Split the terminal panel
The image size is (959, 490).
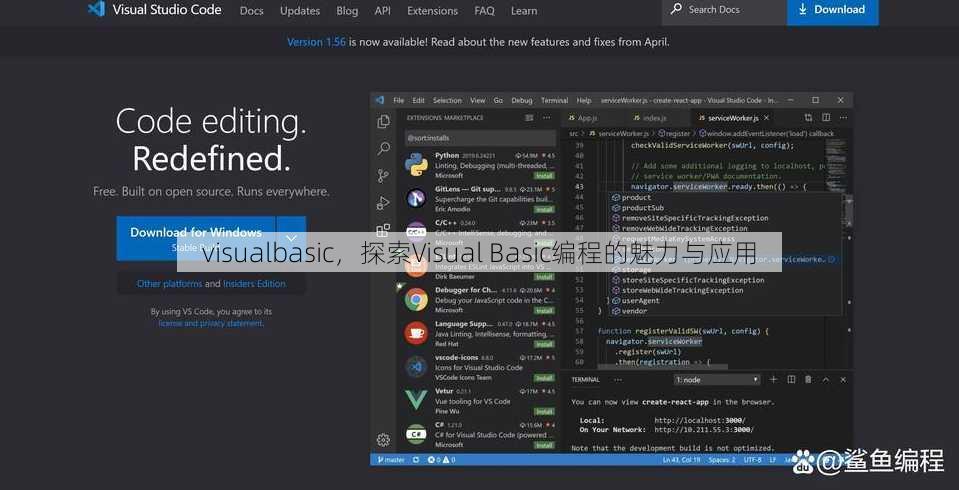pos(791,380)
